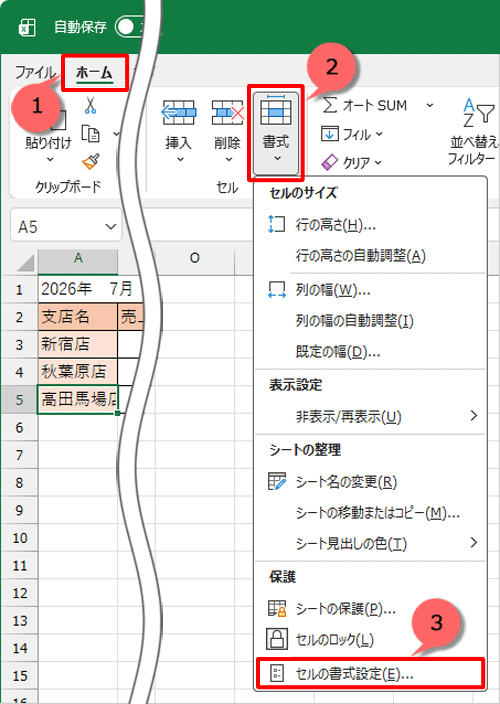Open the フィル (Fill) dropdown
The width and height of the screenshot is (500, 704).
(352, 134)
